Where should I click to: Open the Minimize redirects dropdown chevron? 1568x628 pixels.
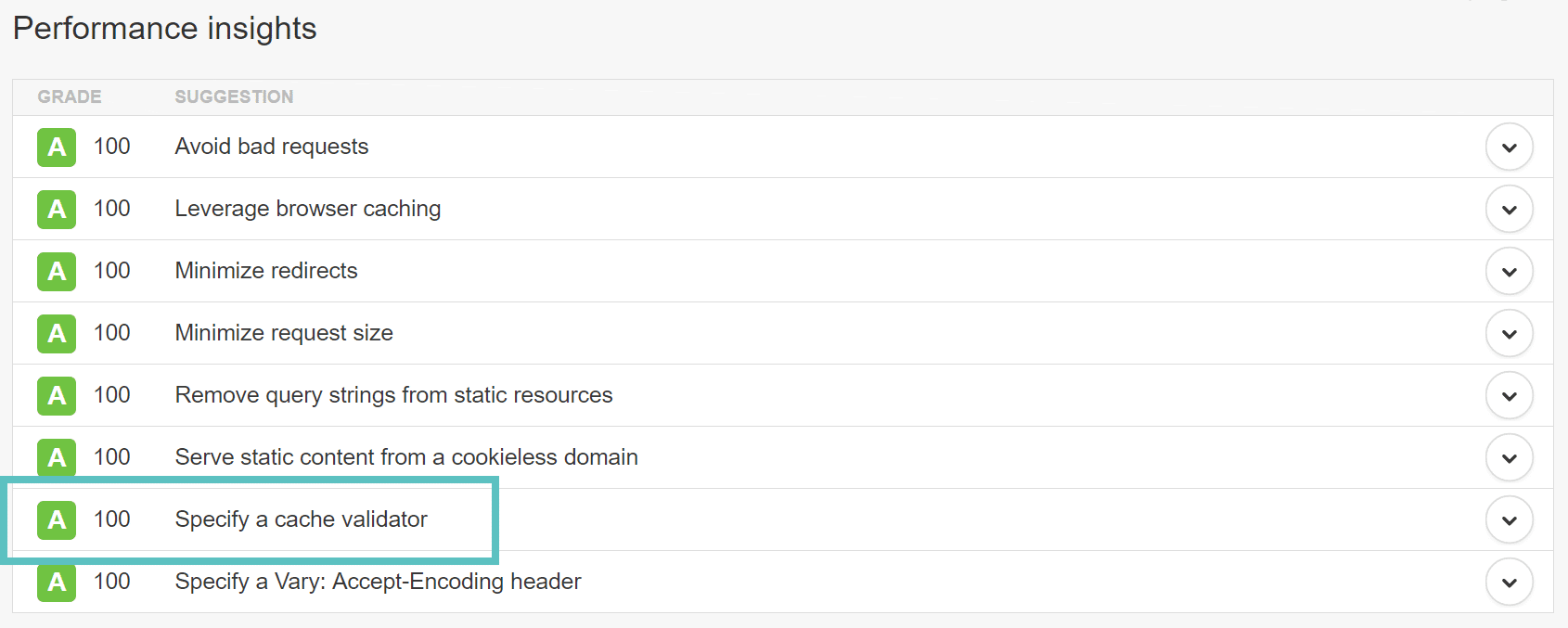1509,271
